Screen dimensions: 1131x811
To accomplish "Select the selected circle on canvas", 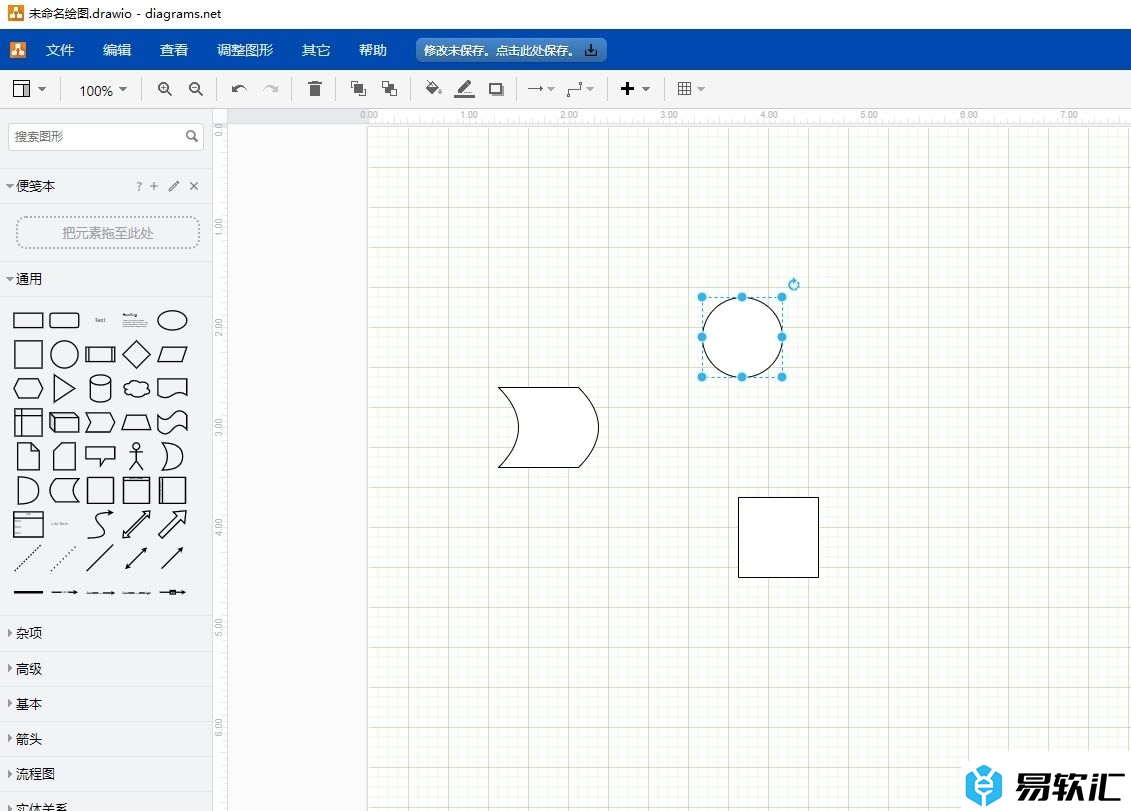I will (742, 337).
